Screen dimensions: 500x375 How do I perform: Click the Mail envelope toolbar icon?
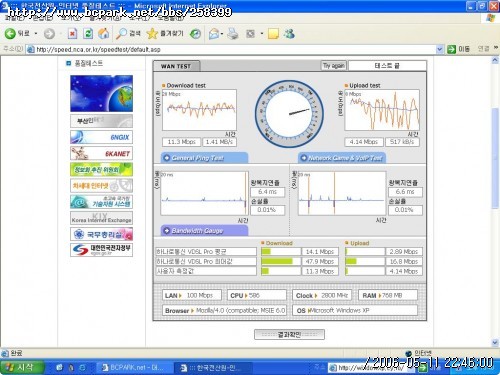point(214,34)
